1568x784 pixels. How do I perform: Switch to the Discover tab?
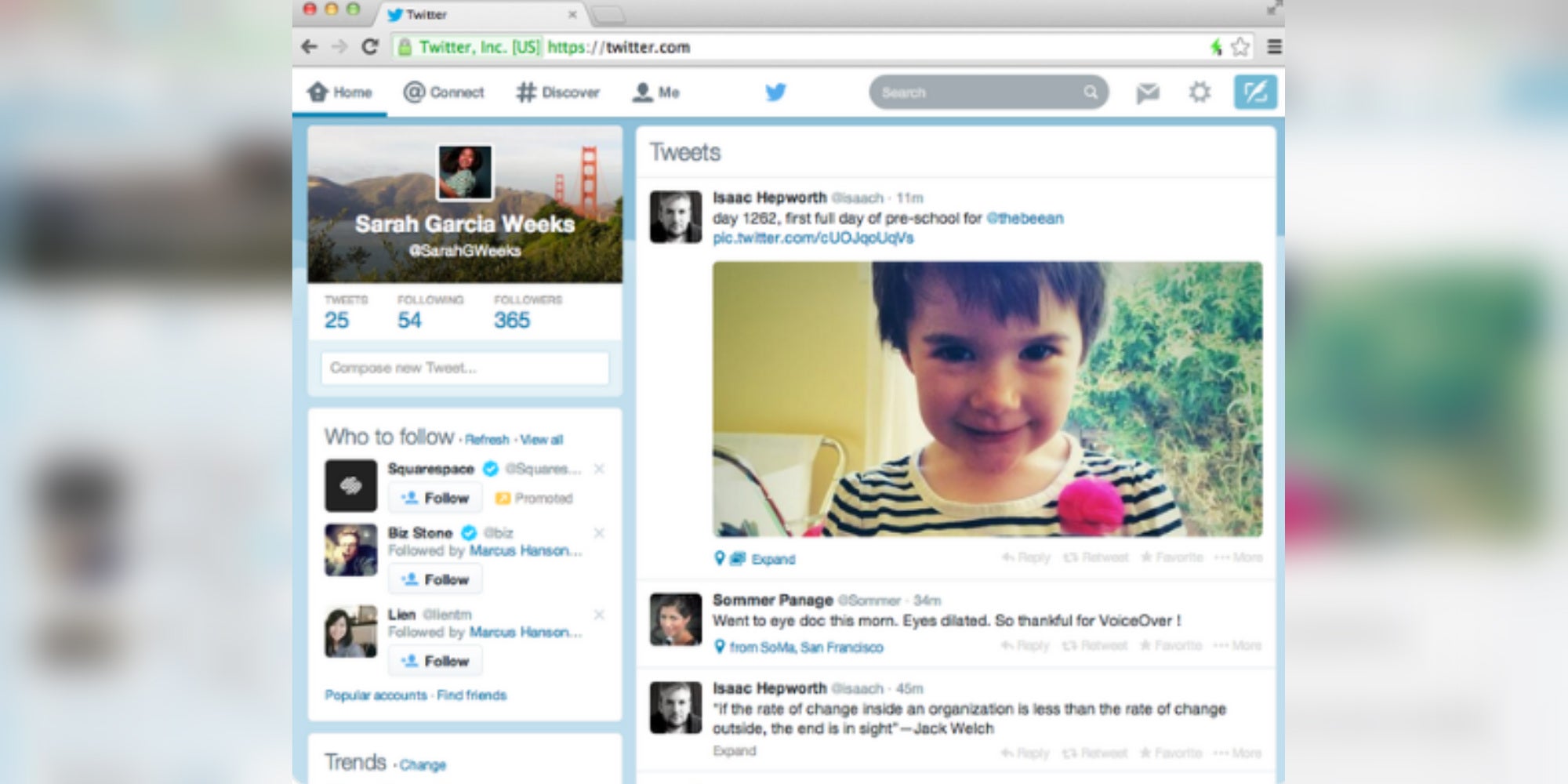coord(557,92)
